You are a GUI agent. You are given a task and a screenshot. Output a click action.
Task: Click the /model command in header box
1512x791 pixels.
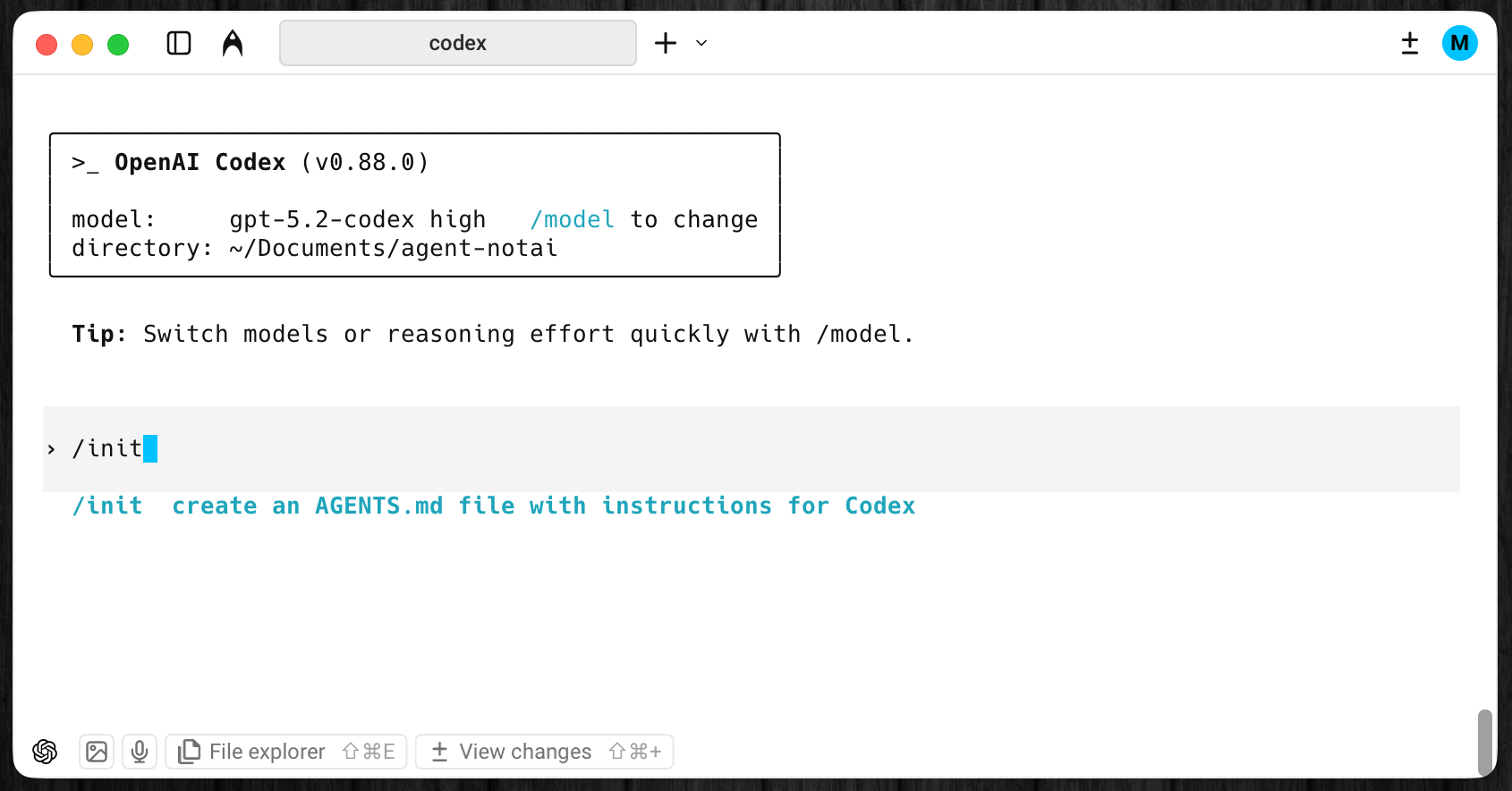click(572, 219)
